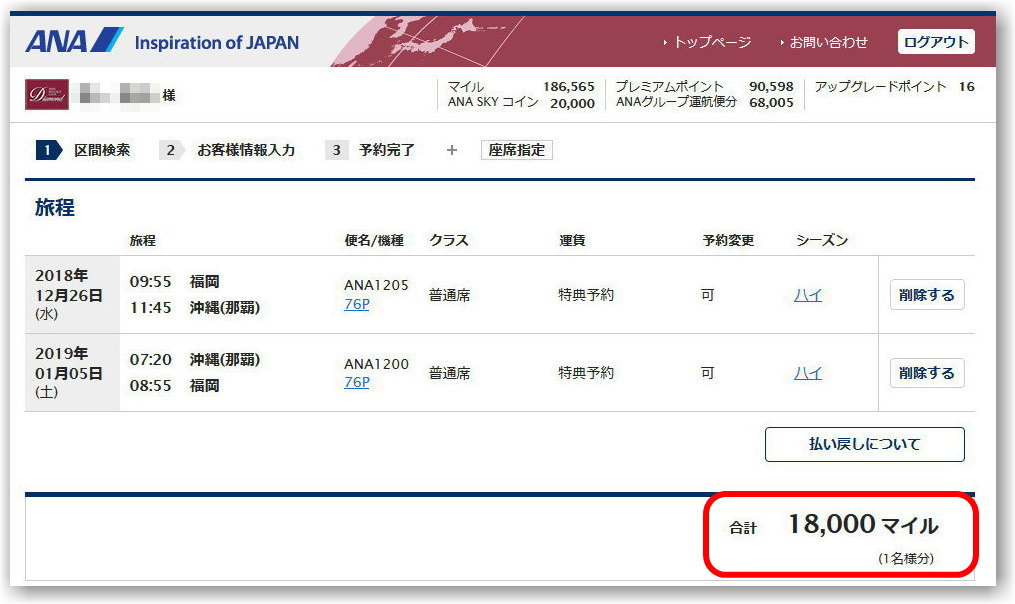
Task: Click the アップグレードポイント value 16
Action: (966, 87)
